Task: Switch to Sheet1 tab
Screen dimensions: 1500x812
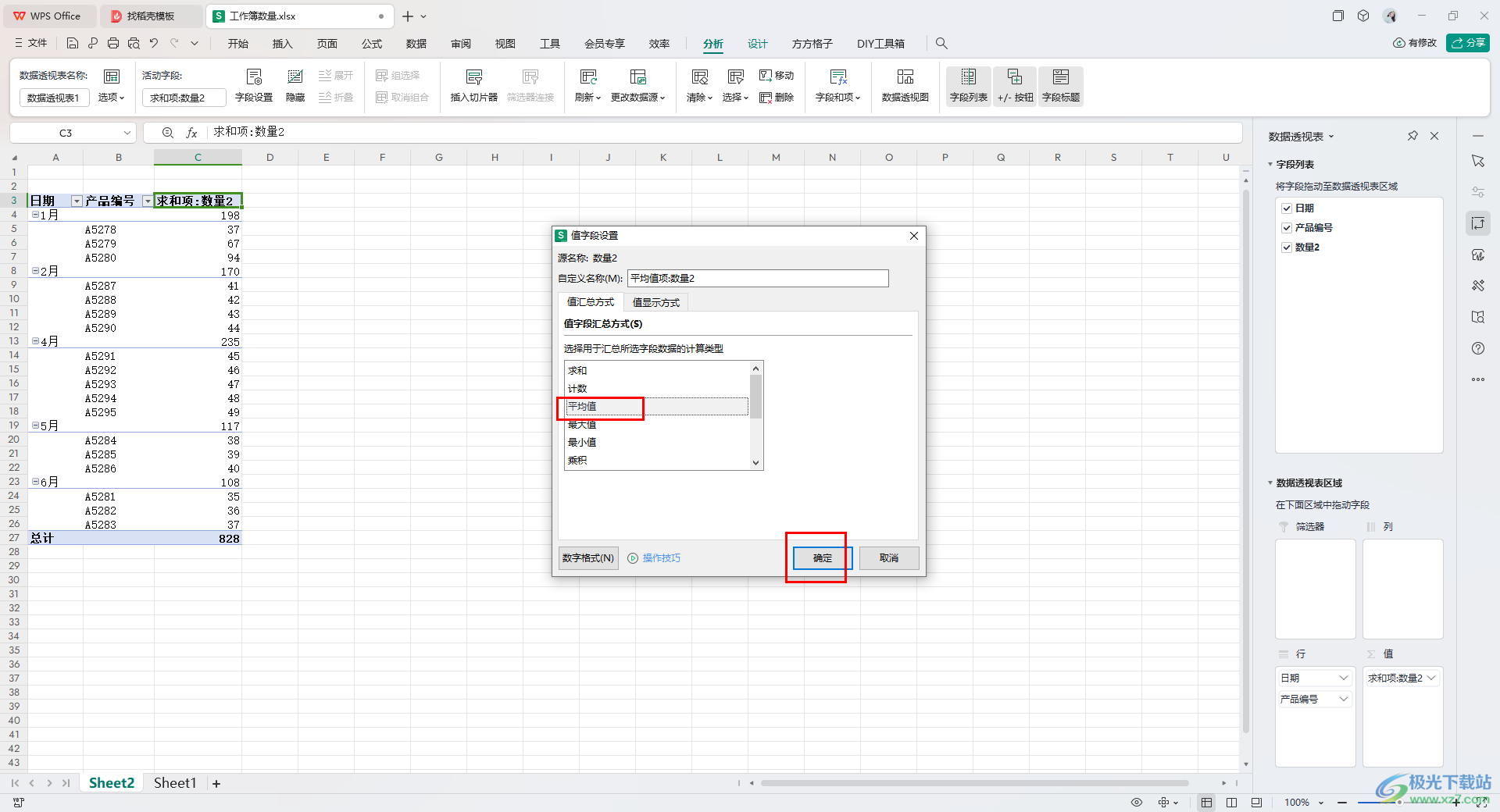Action: pyautogui.click(x=175, y=783)
